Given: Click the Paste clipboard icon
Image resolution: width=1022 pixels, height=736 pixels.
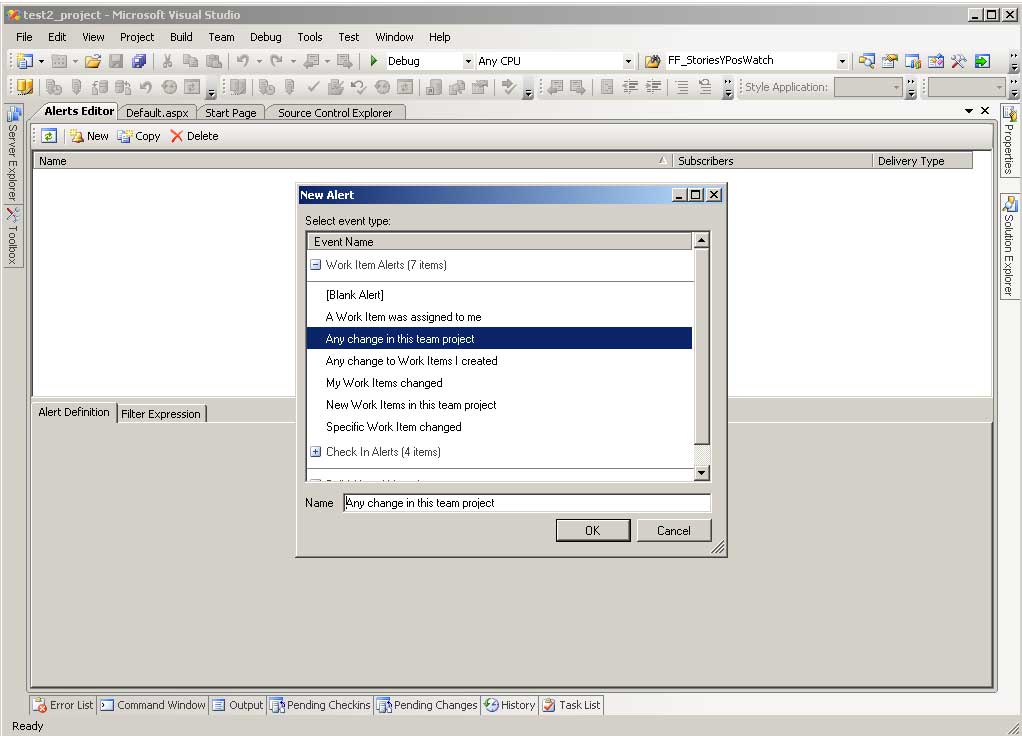Looking at the screenshot, I should (x=214, y=61).
